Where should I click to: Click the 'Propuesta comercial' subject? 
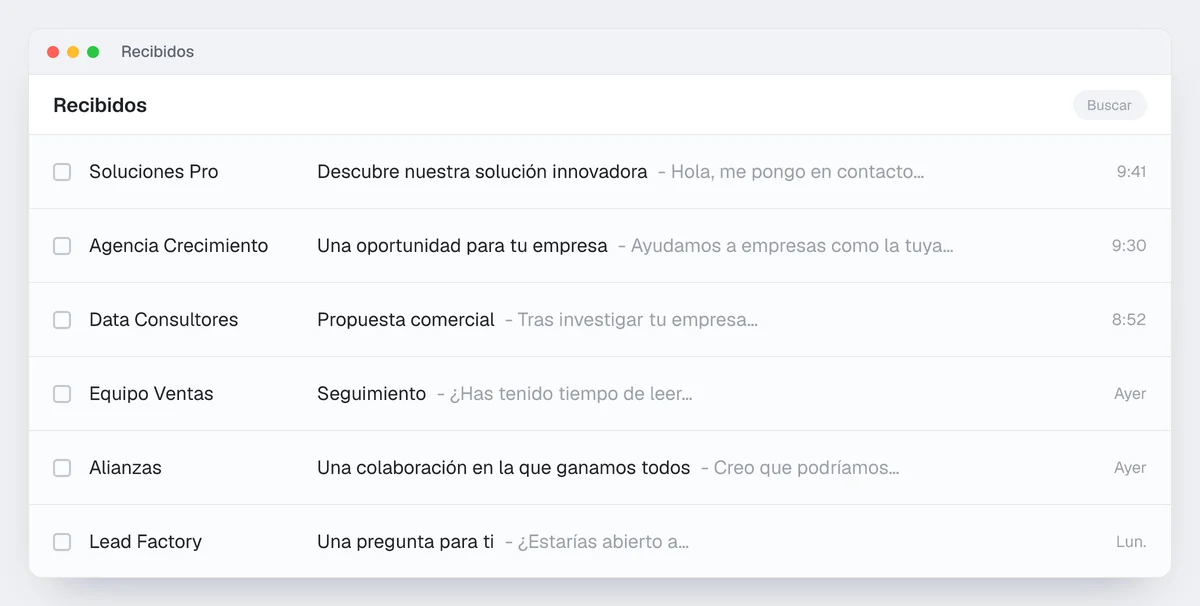(406, 320)
